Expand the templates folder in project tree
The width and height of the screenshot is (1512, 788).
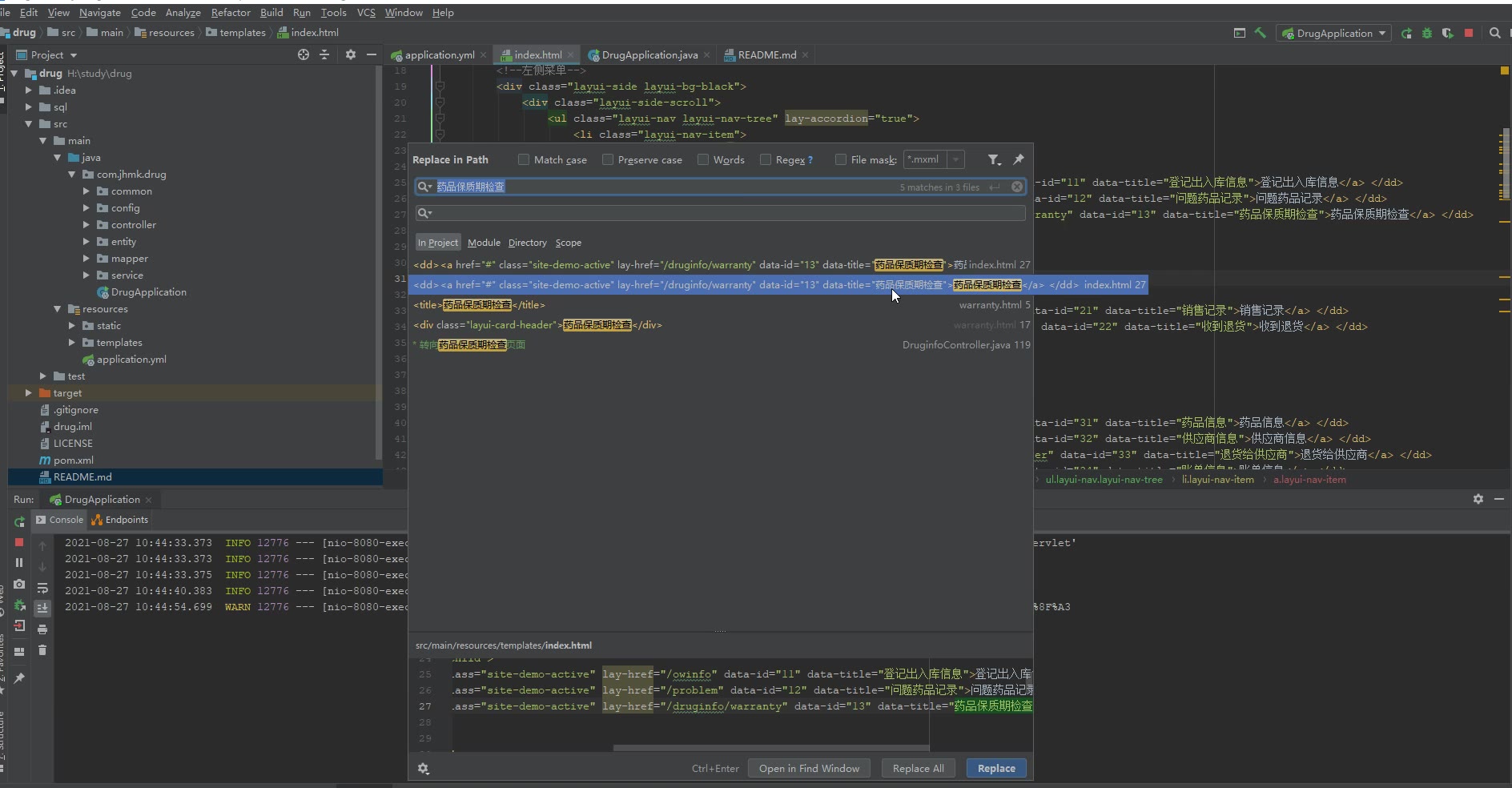point(72,343)
